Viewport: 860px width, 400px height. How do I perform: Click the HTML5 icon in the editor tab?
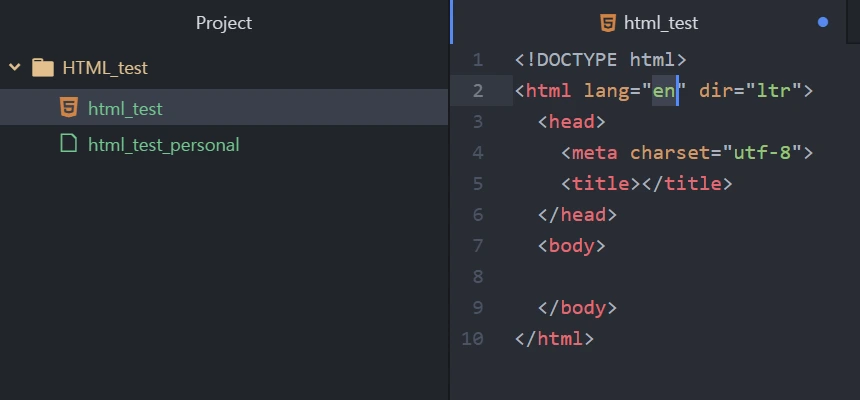(x=607, y=22)
